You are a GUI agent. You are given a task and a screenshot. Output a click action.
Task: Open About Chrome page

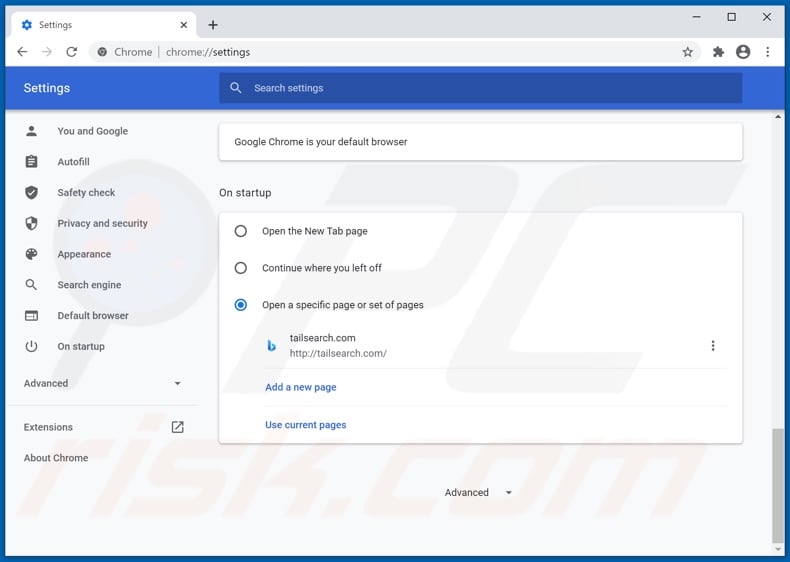point(56,458)
